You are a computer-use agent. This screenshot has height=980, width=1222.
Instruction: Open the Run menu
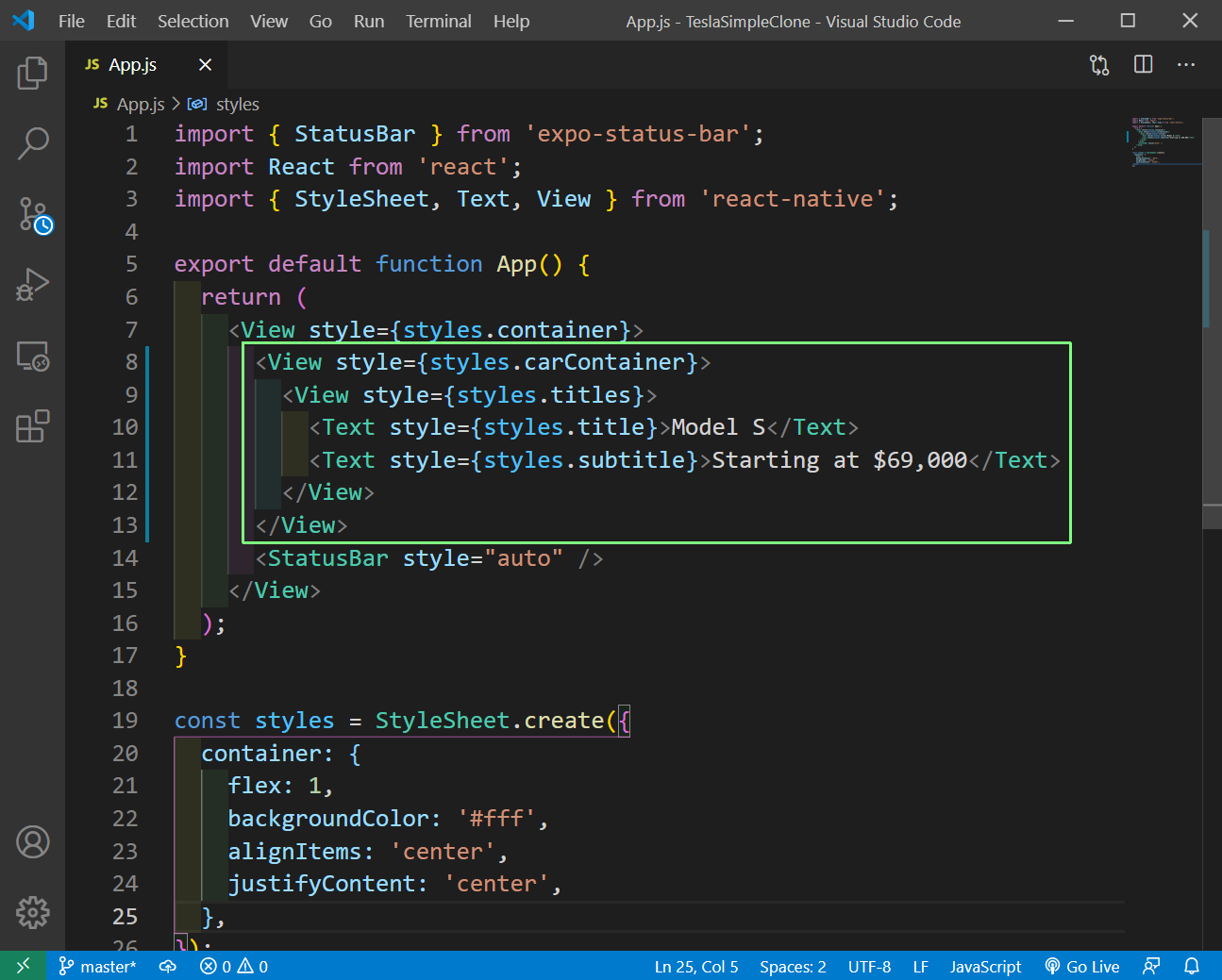tap(369, 21)
